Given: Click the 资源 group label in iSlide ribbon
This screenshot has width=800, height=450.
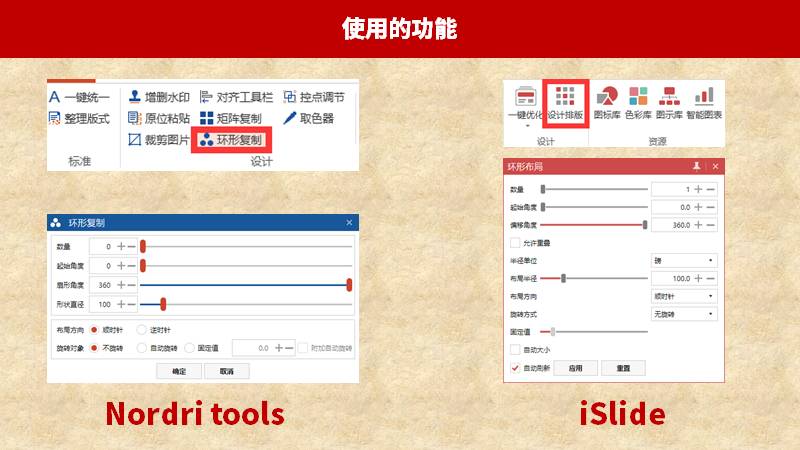Looking at the screenshot, I should [657, 141].
